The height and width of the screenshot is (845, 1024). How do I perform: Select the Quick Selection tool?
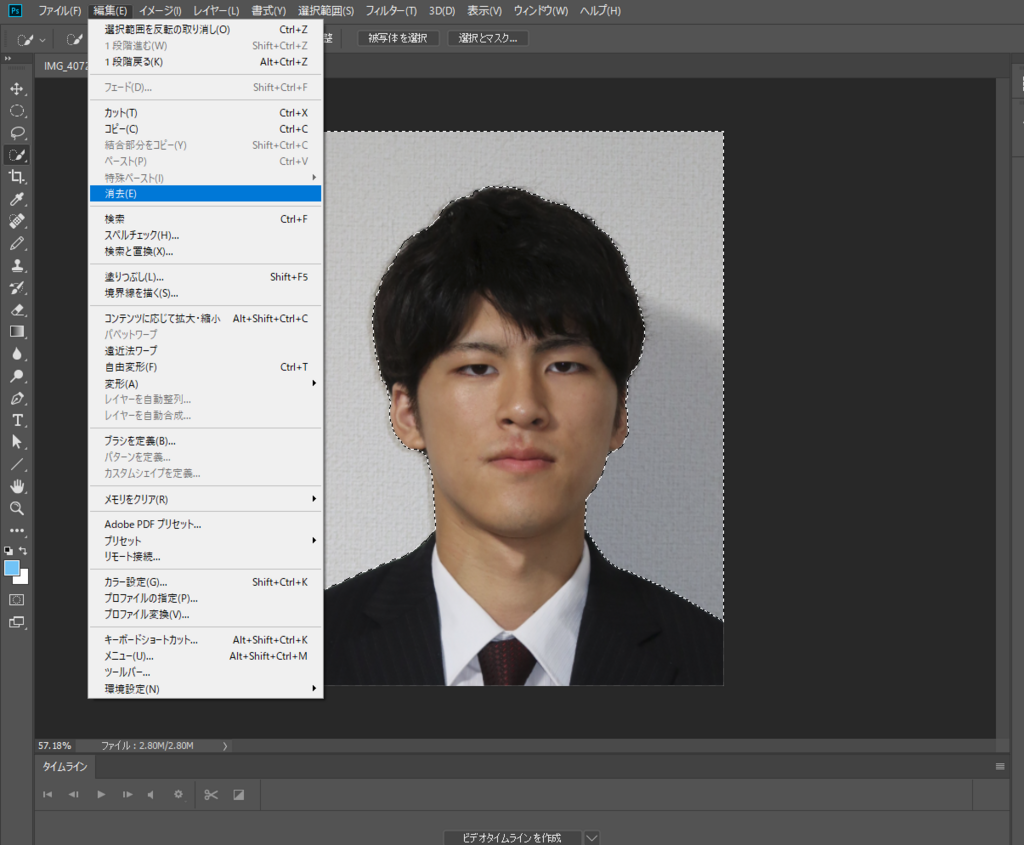click(17, 155)
